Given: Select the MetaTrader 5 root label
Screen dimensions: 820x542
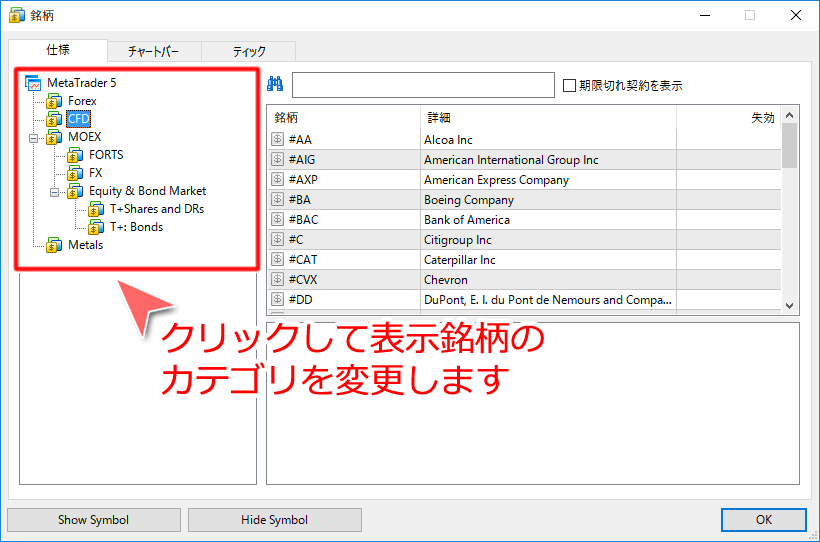Looking at the screenshot, I should tap(82, 83).
